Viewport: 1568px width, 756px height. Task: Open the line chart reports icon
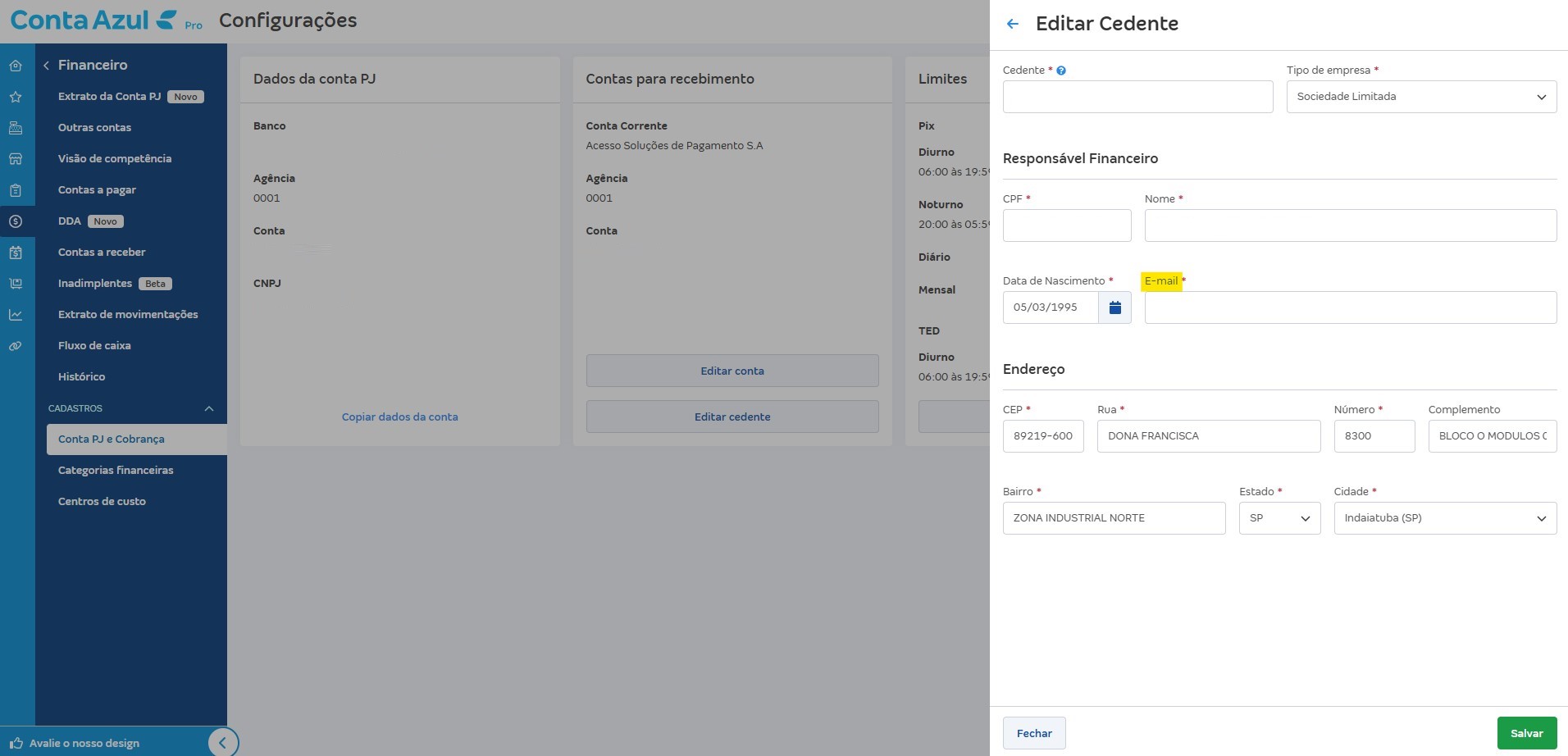tap(16, 315)
